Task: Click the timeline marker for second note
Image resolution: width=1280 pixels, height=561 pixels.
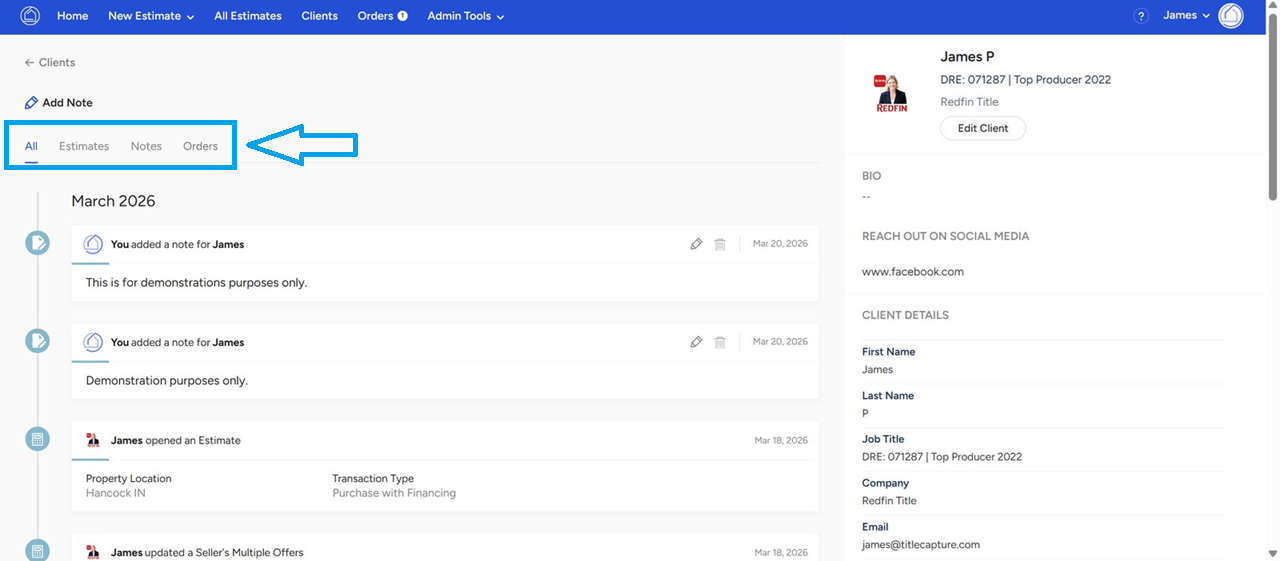Action: click(37, 341)
